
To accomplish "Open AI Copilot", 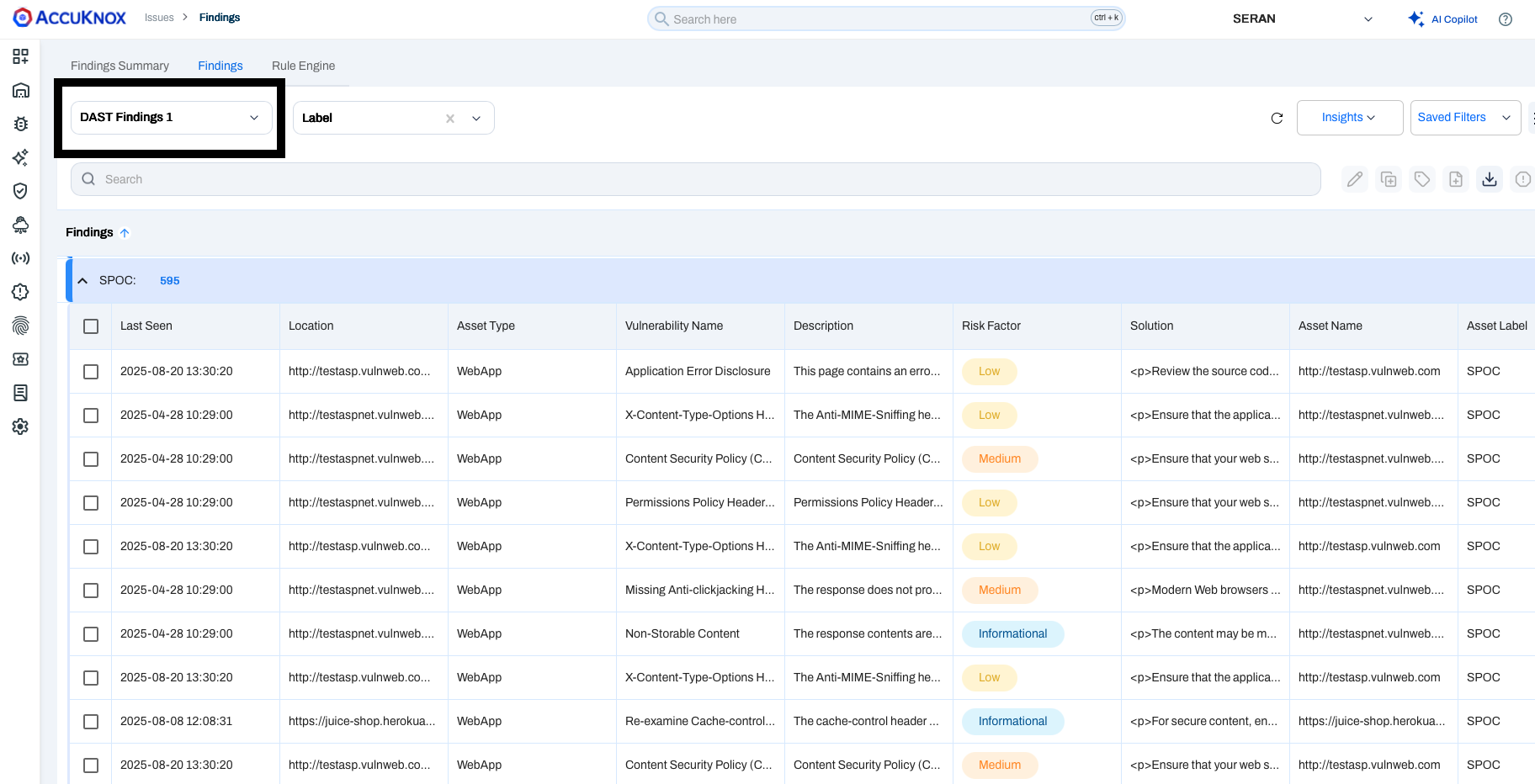I will [1443, 19].
